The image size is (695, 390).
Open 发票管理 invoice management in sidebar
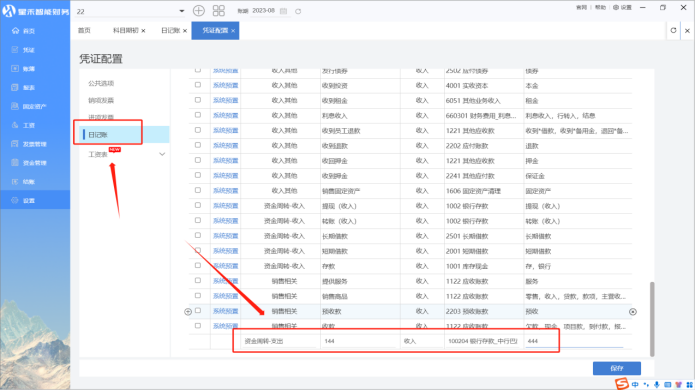coord(29,144)
